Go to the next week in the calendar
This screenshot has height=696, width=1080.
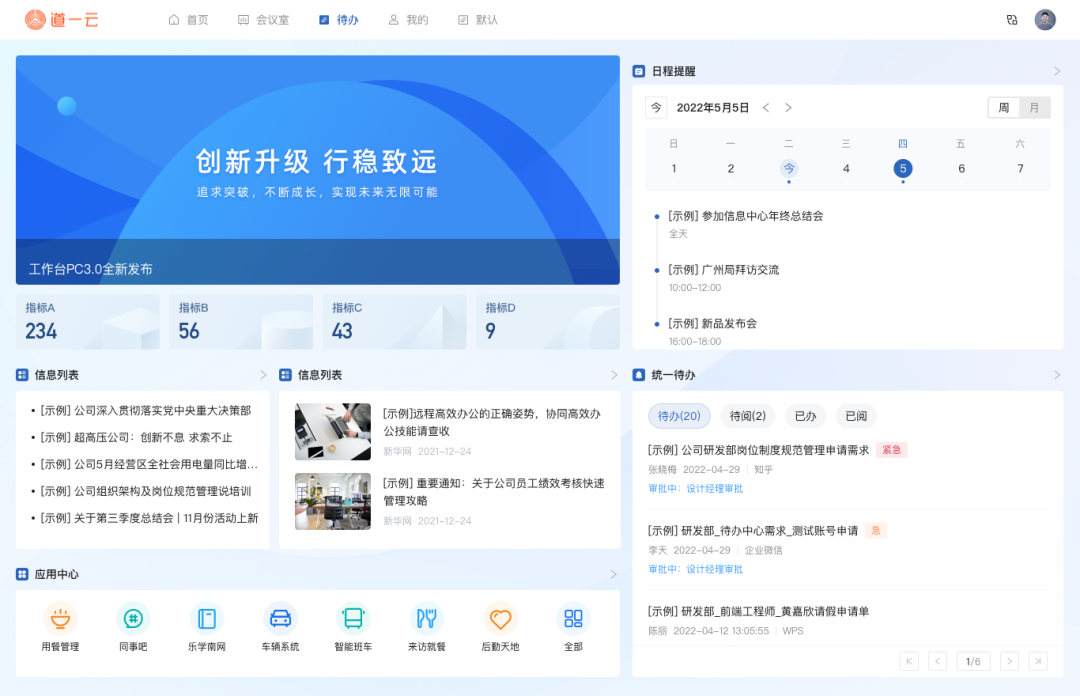tap(788, 108)
